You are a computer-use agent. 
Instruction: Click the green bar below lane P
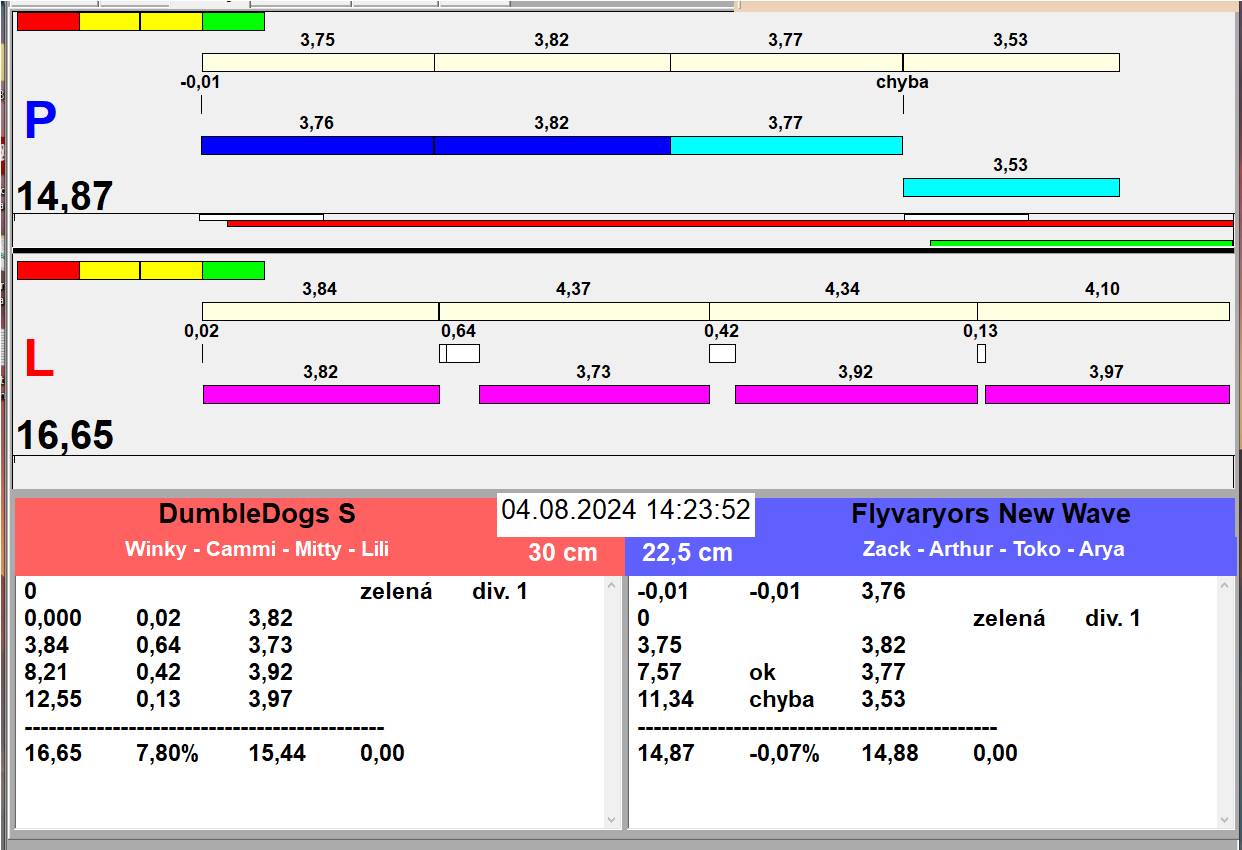(1080, 243)
